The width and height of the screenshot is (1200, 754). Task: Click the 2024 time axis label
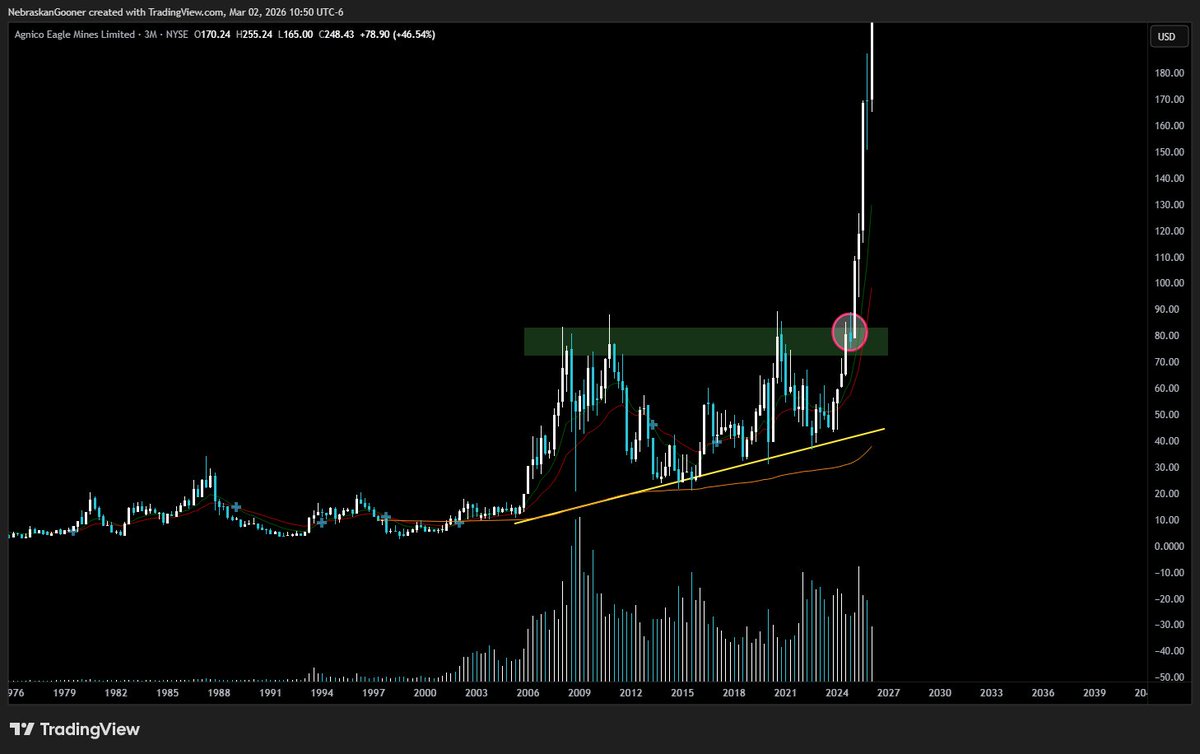click(837, 692)
